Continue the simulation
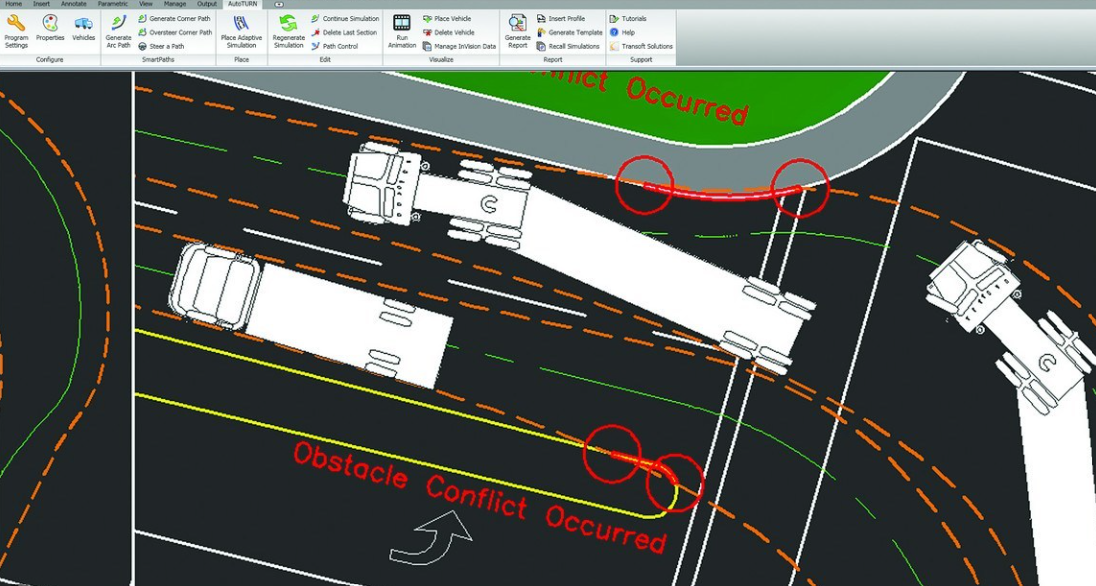1096x586 pixels. [x=348, y=18]
